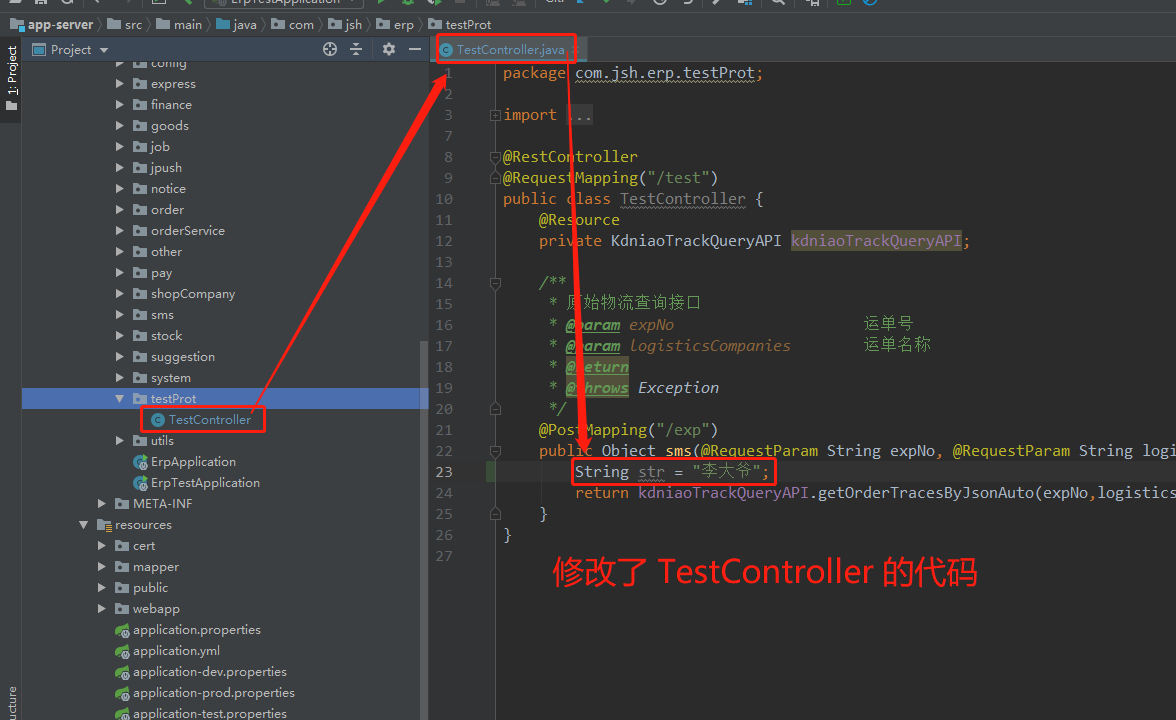Select the webapp folder
Screen dimensions: 1176x720
pos(155,609)
